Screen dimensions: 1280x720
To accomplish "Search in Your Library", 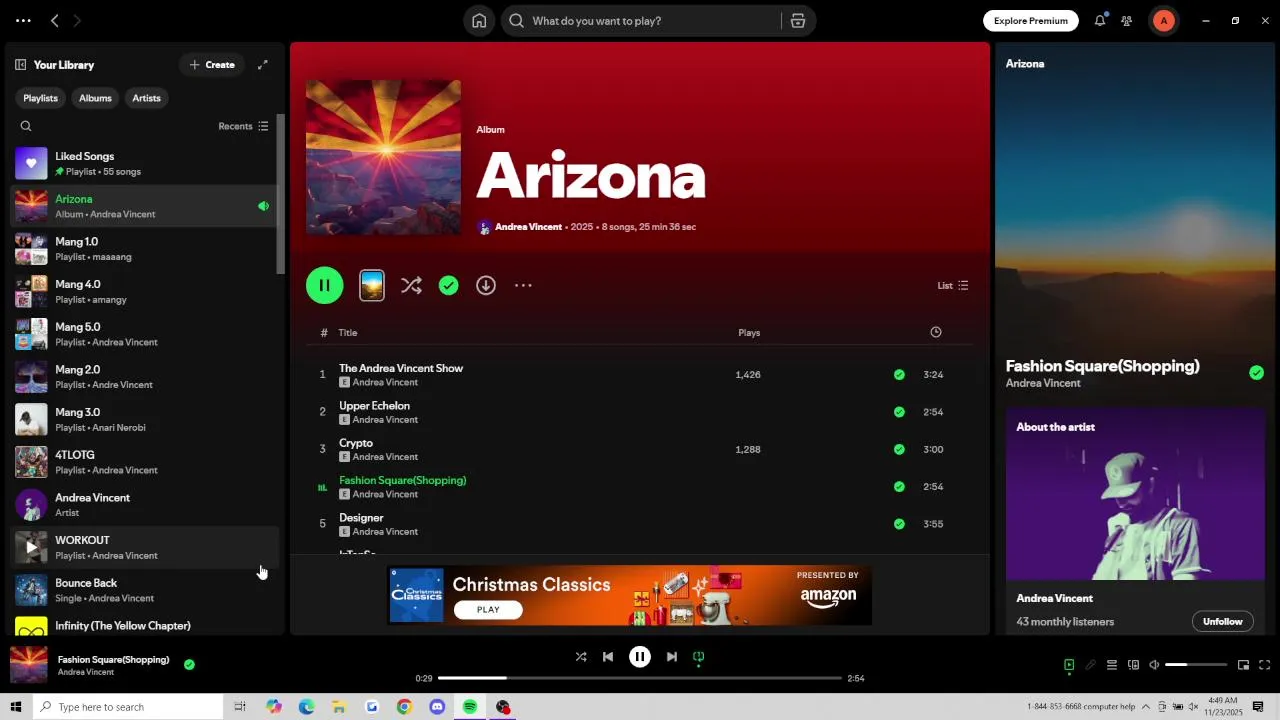I will pyautogui.click(x=26, y=126).
